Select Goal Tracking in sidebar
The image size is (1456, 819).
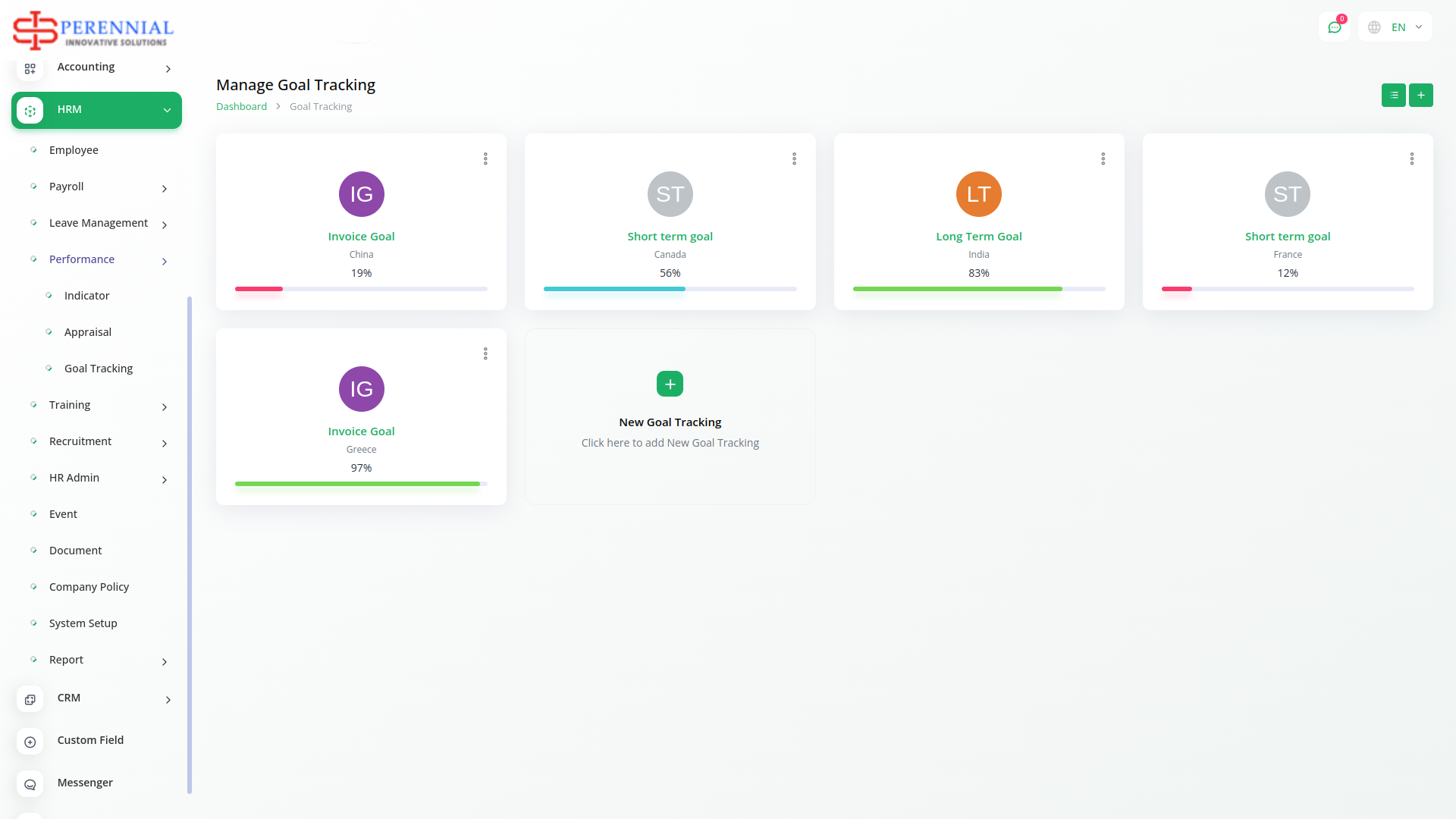tap(99, 369)
